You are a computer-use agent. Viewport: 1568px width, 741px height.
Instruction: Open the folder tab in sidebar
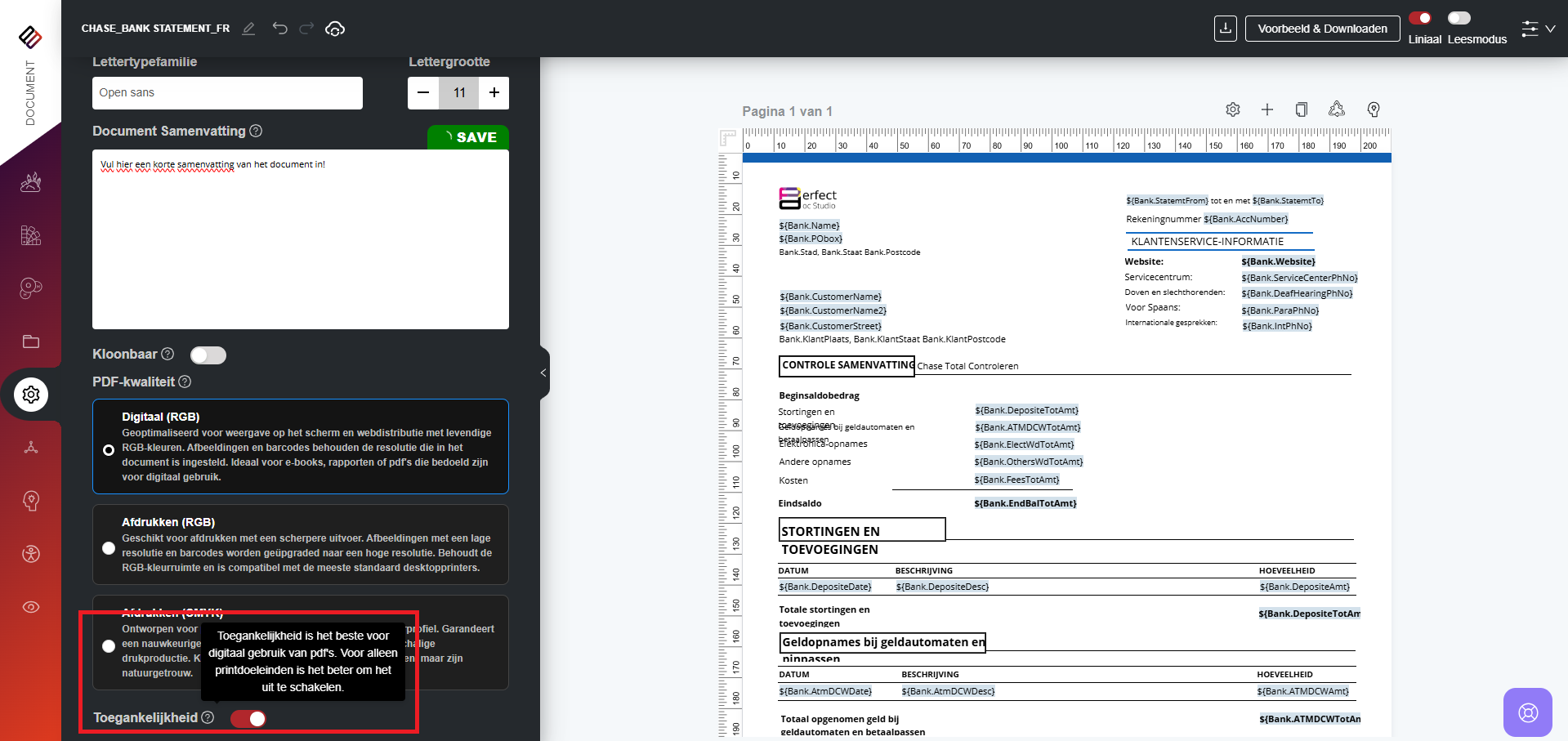pyautogui.click(x=31, y=341)
